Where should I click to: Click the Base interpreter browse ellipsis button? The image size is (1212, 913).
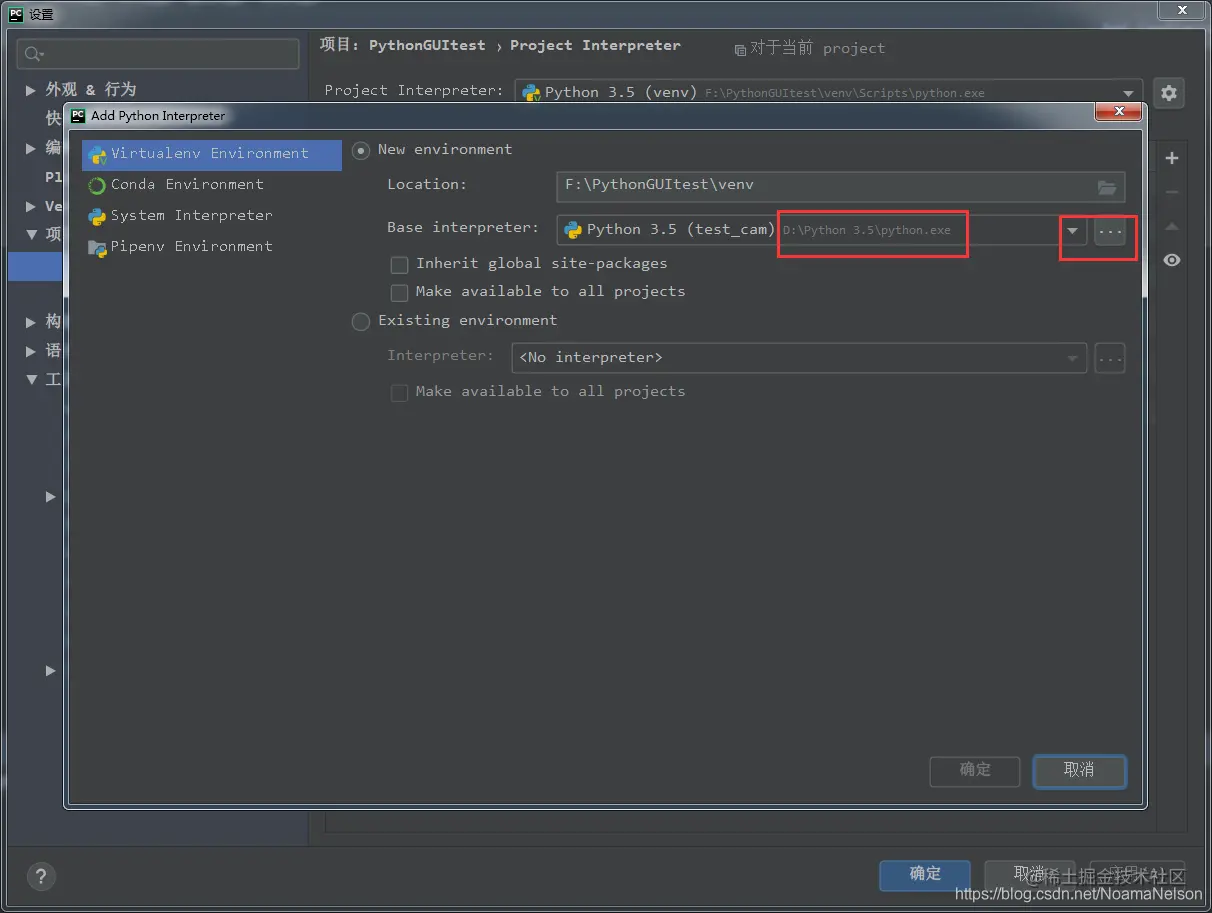point(1110,231)
